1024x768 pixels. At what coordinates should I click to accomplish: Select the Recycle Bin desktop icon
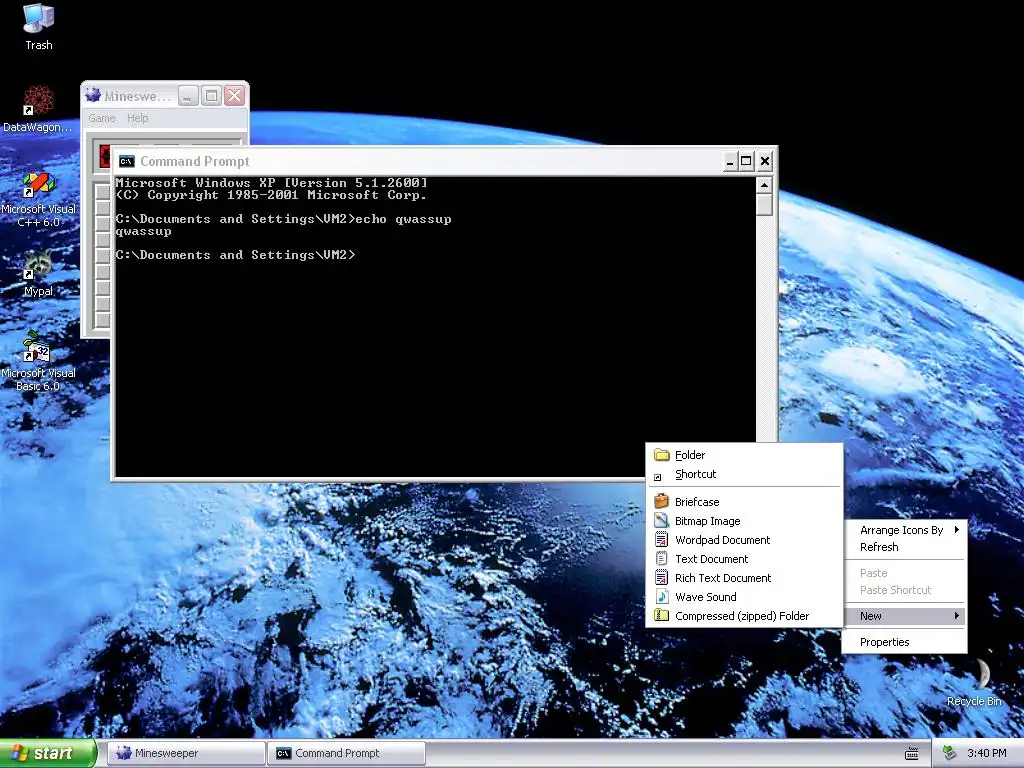click(x=974, y=684)
